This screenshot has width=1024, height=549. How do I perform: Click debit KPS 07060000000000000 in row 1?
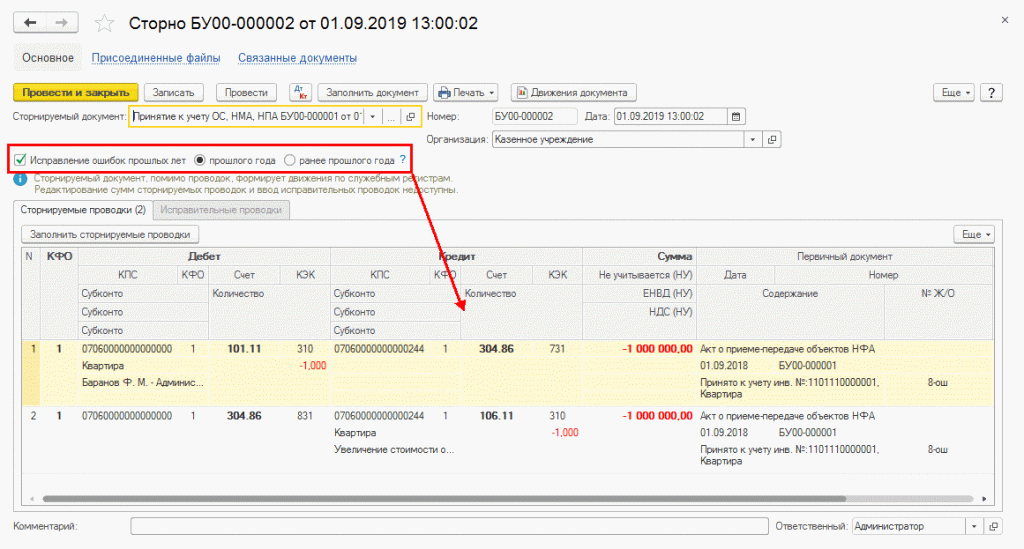127,349
